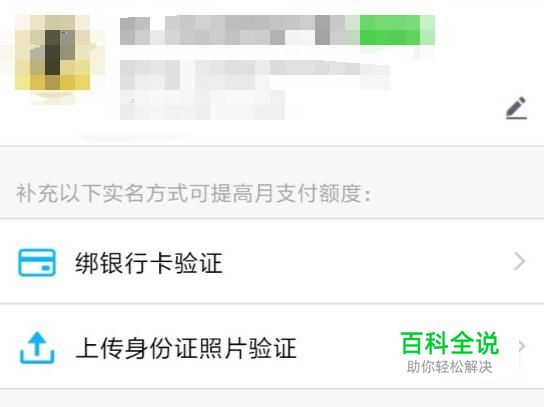
Task: Tap empty space in the 绑银行卡验证 row
Action: 368,262
